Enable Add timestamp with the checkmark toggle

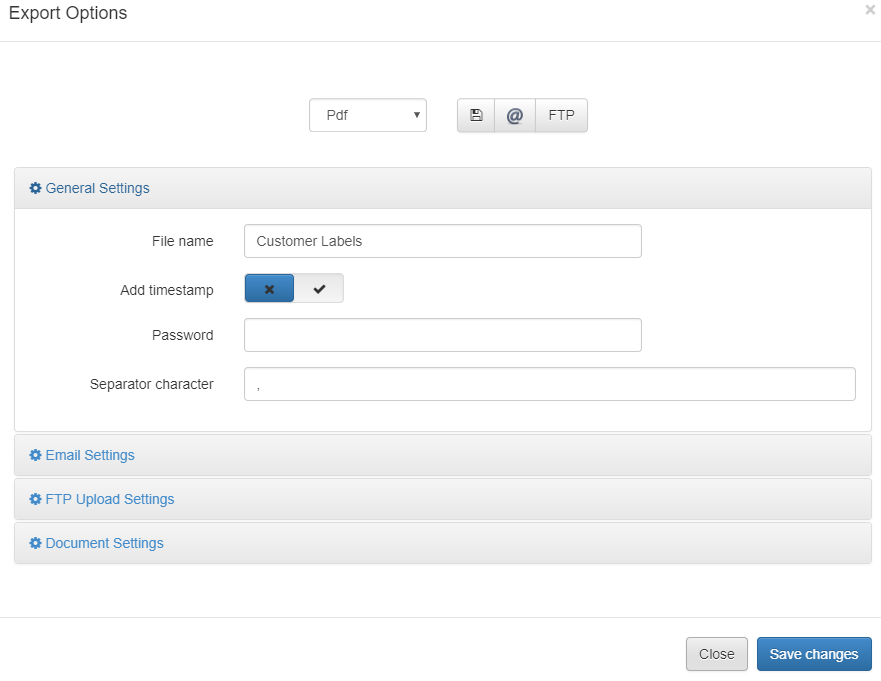click(319, 289)
